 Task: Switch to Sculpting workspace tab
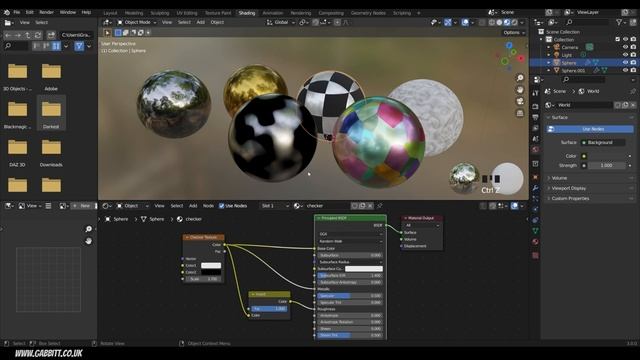click(x=160, y=13)
